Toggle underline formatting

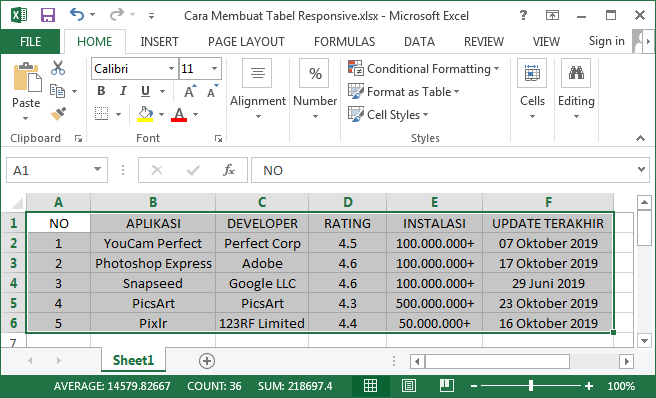click(145, 91)
